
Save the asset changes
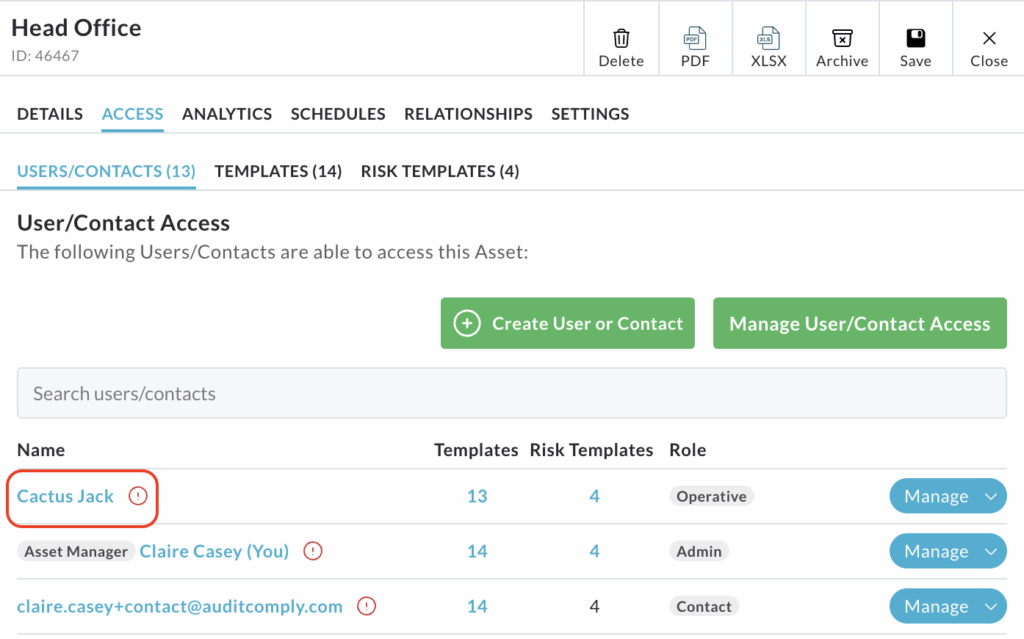(915, 40)
